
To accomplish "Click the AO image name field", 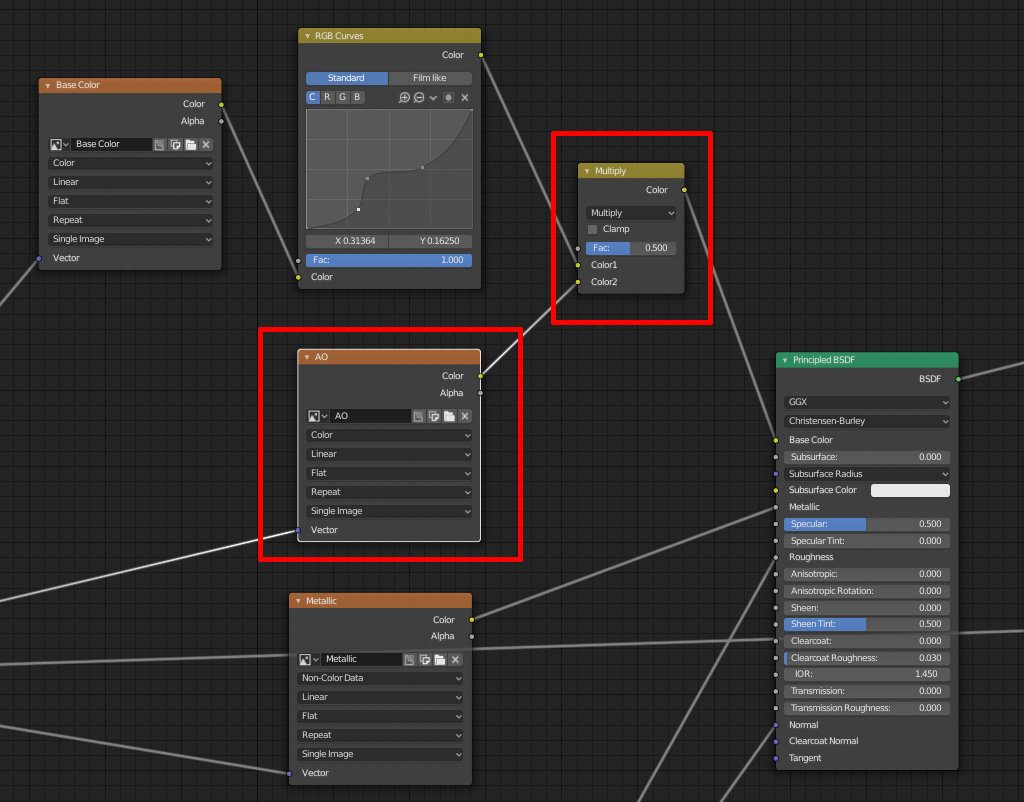I will coord(370,416).
